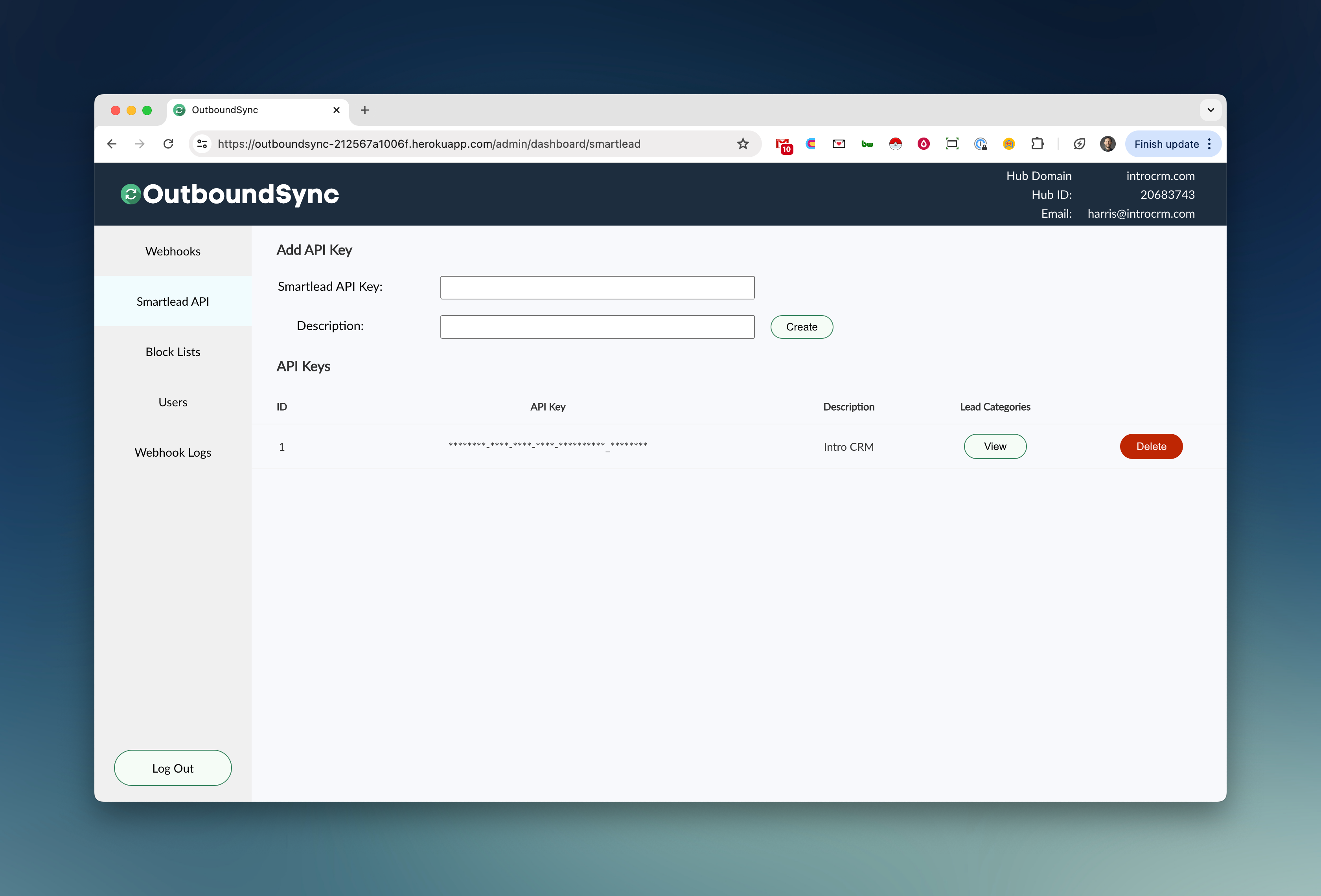Click the API Keys heading

click(303, 367)
